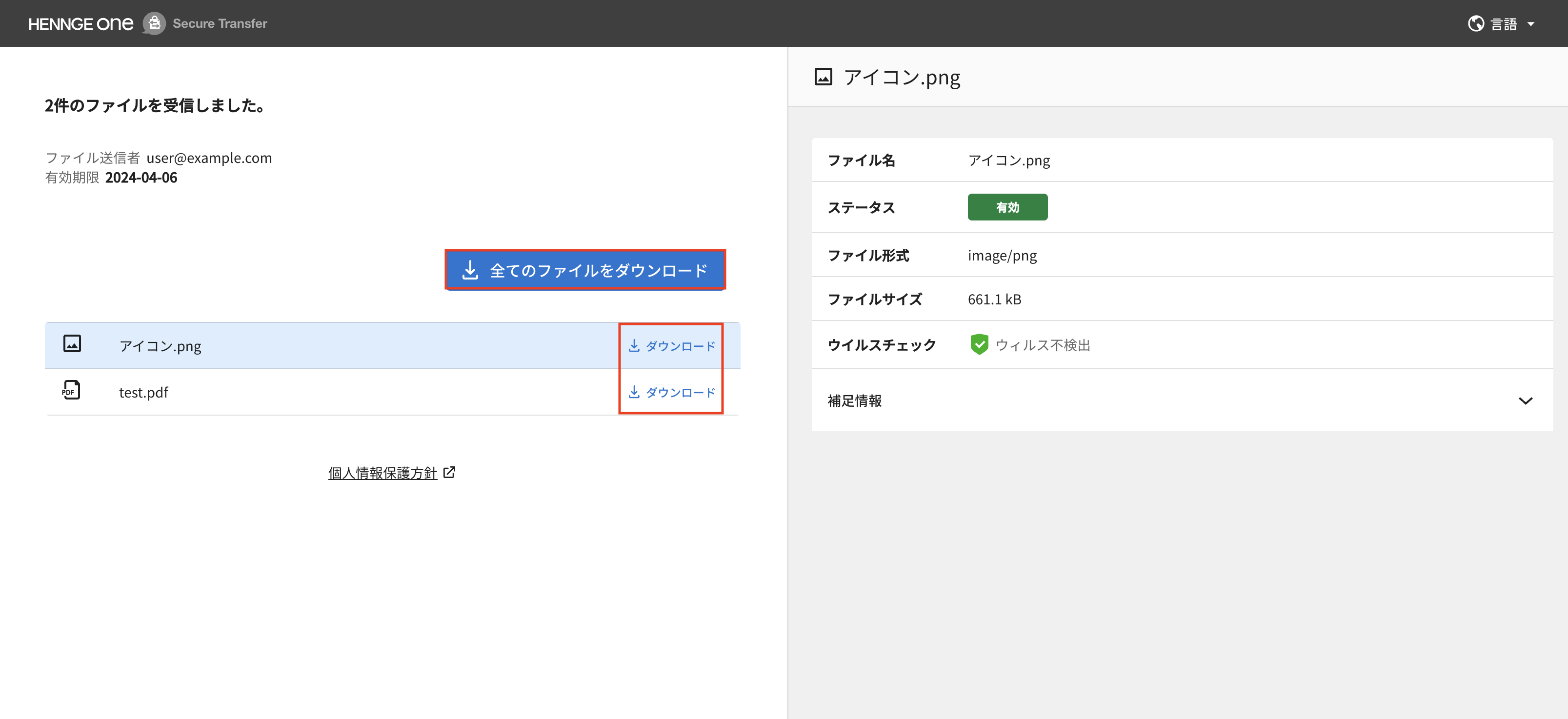Screen dimensions: 1568x719
Task: Click the PDF icon beside test.pdf
Action: pos(71,390)
